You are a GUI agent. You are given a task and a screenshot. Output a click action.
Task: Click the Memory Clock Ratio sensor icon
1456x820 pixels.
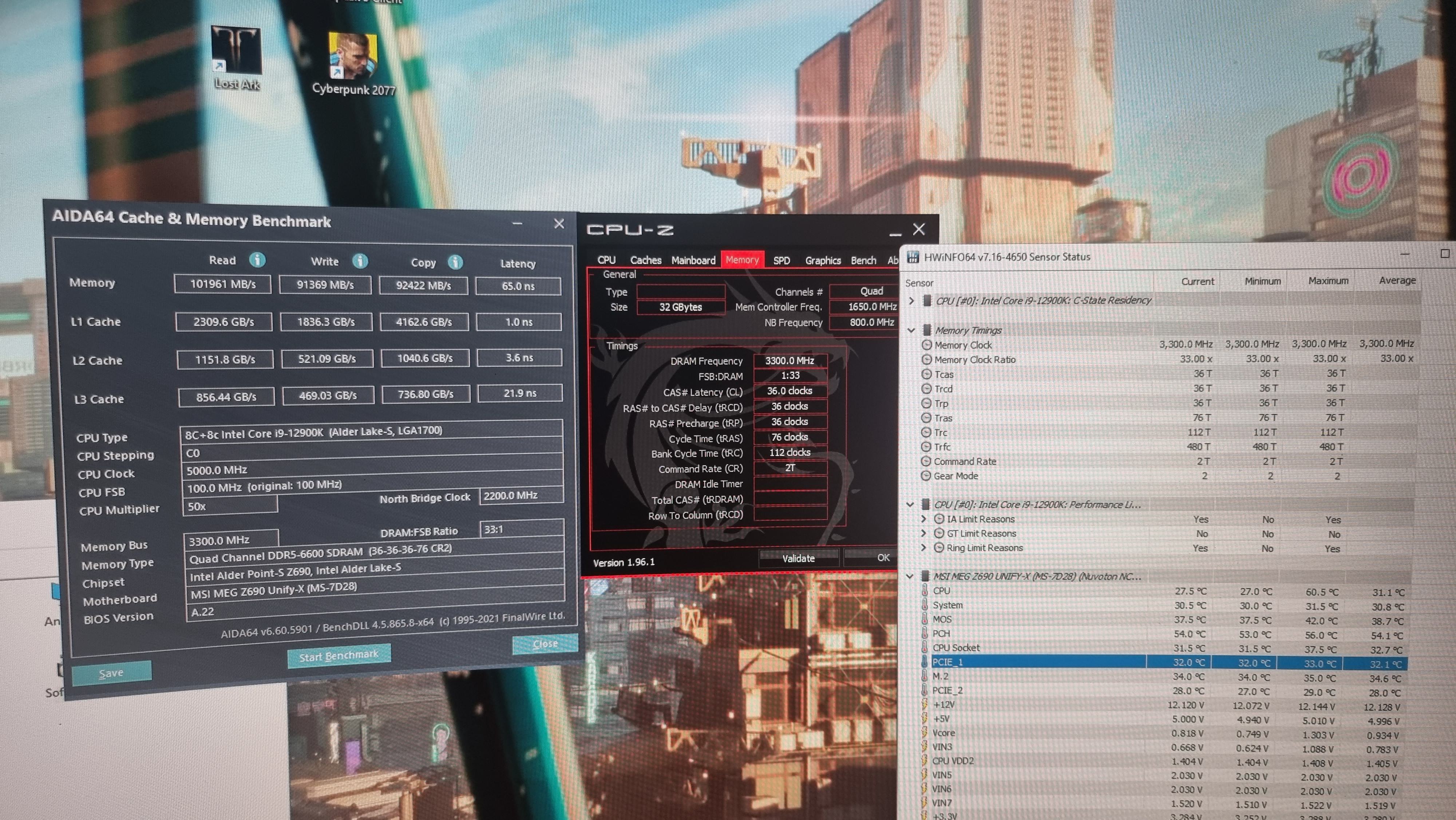click(926, 359)
